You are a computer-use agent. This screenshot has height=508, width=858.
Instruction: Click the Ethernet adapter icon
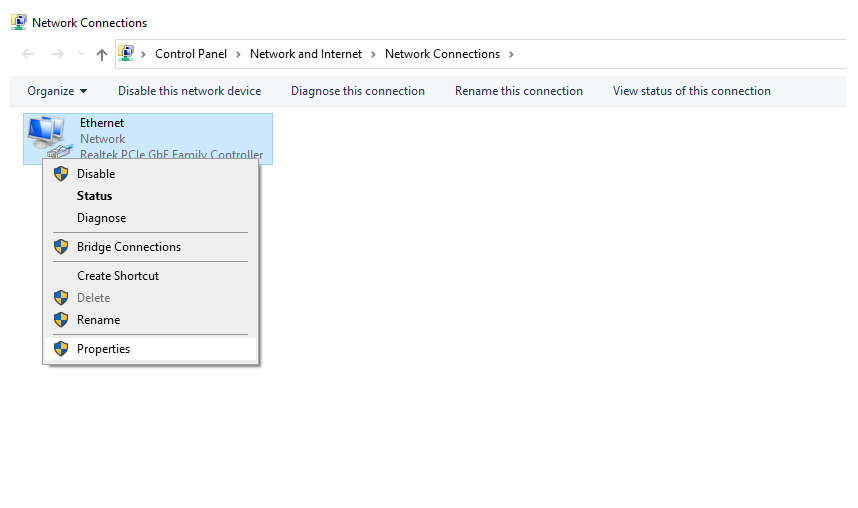[x=49, y=136]
